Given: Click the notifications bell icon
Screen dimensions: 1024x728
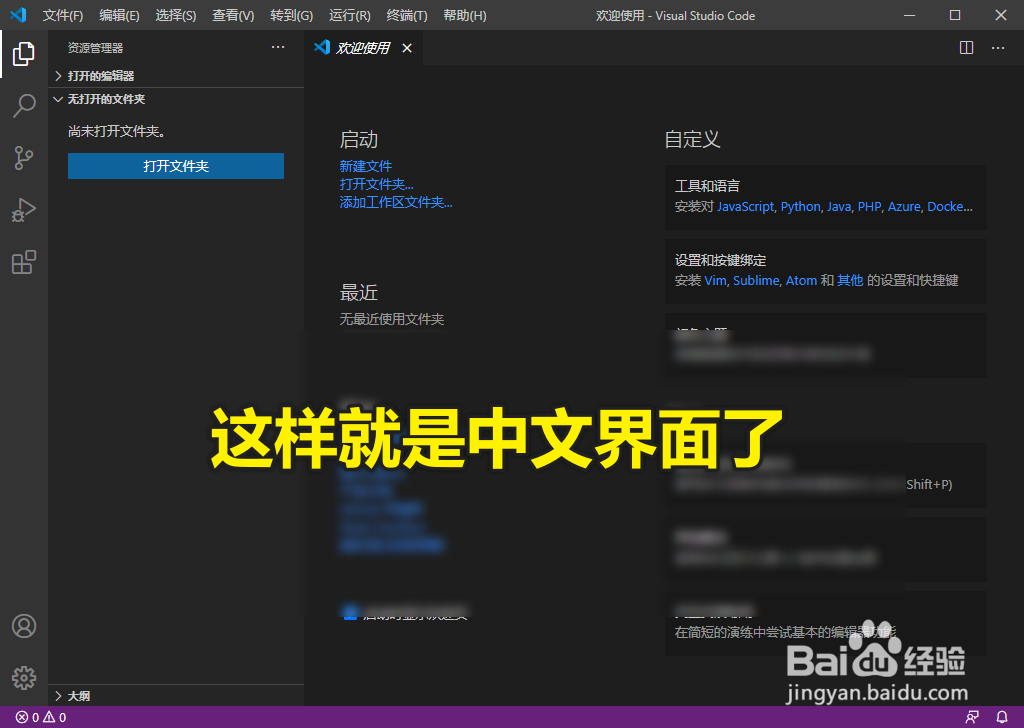Looking at the screenshot, I should pos(1002,717).
